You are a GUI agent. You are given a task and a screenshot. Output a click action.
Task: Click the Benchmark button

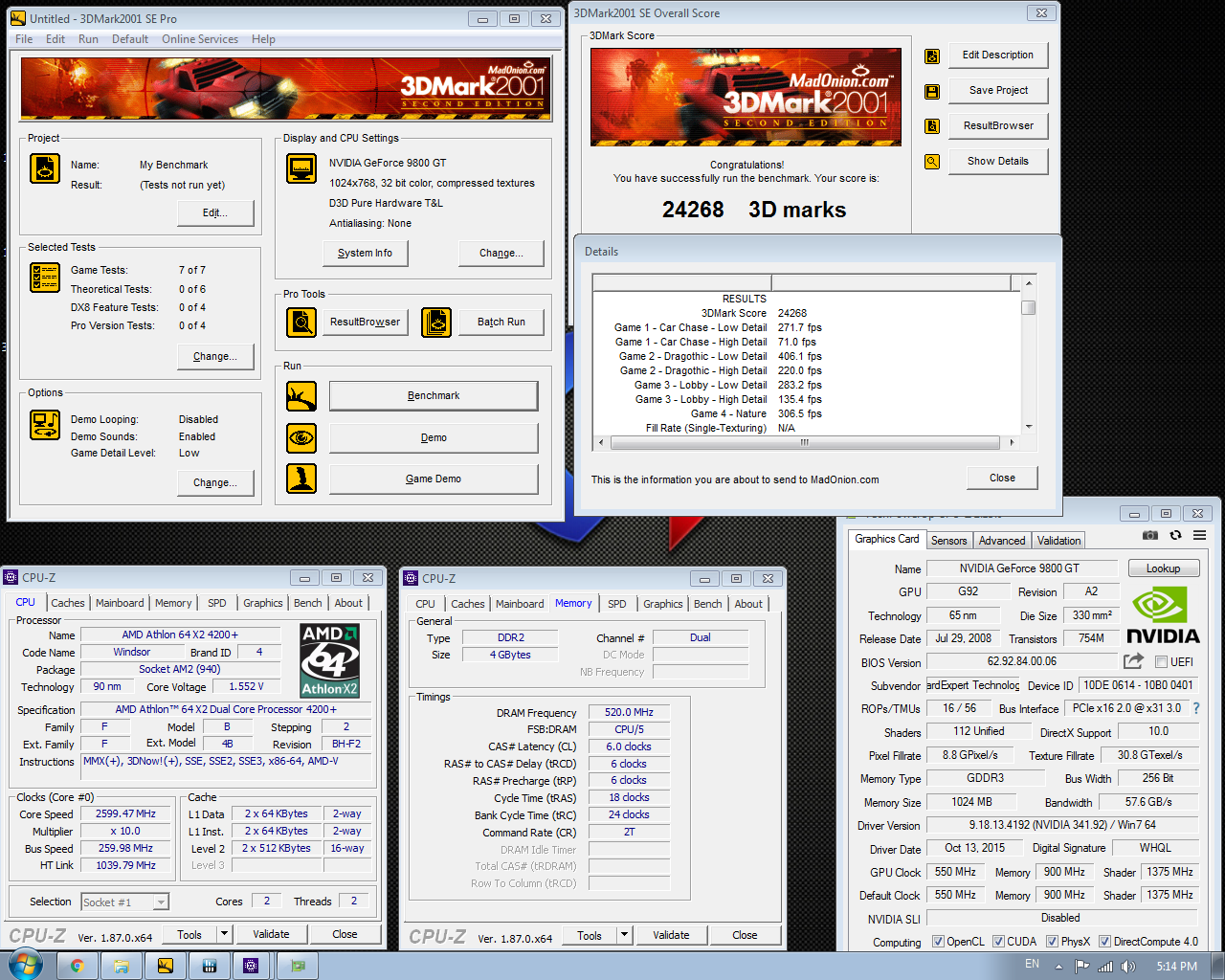(434, 395)
